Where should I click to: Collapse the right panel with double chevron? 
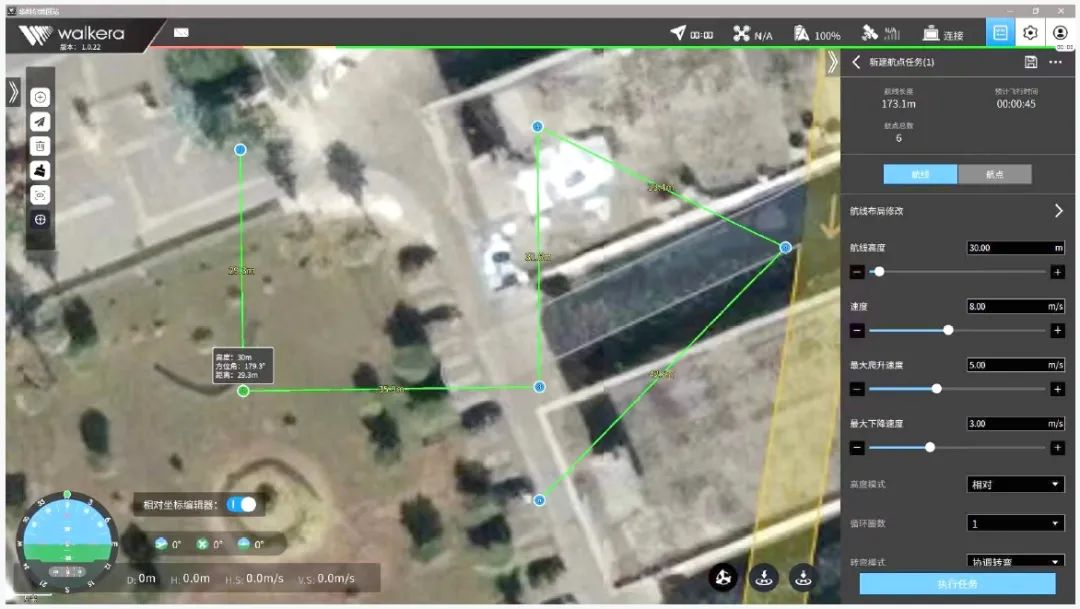(832, 62)
